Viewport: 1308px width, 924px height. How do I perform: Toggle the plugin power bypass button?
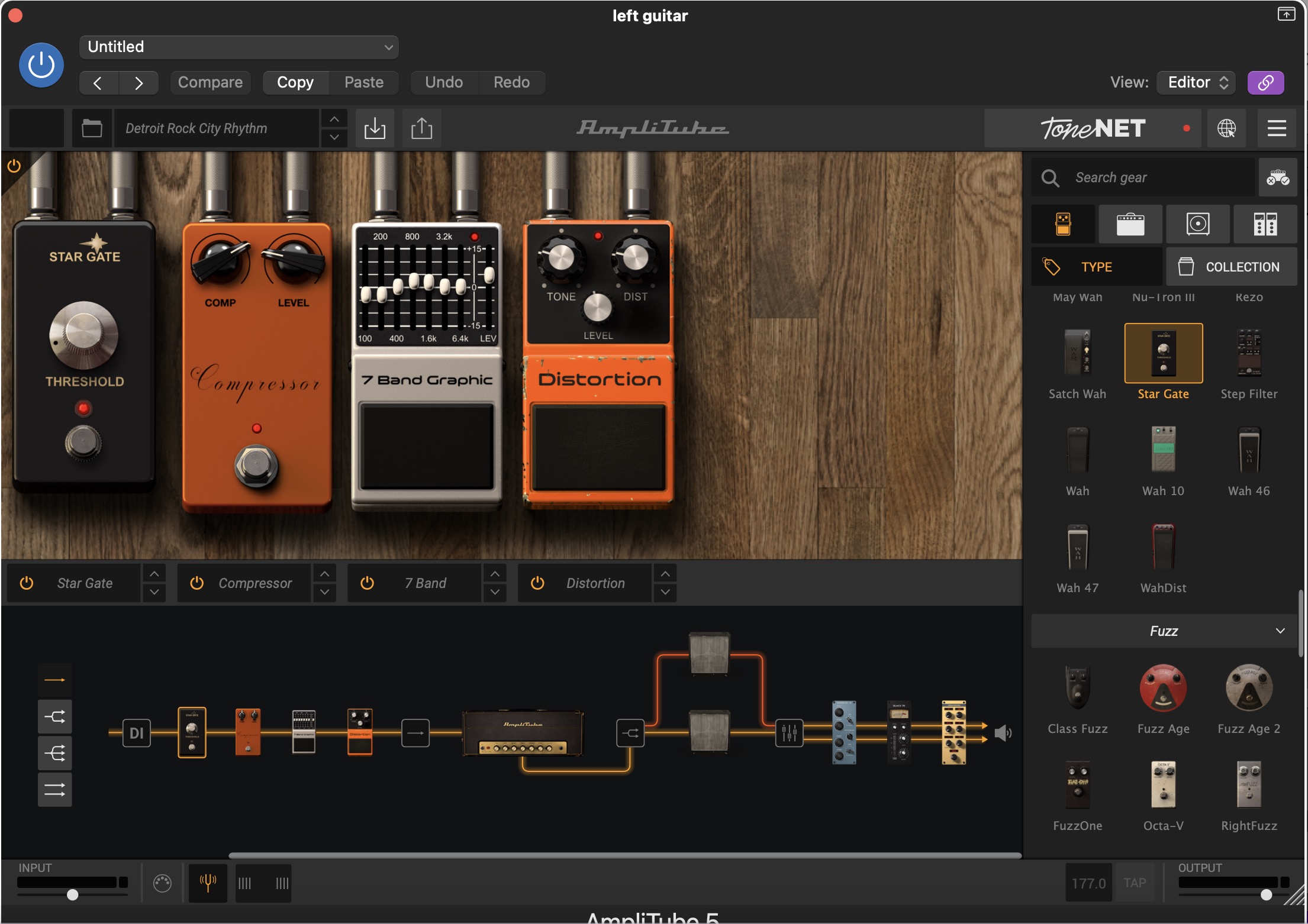(41, 65)
